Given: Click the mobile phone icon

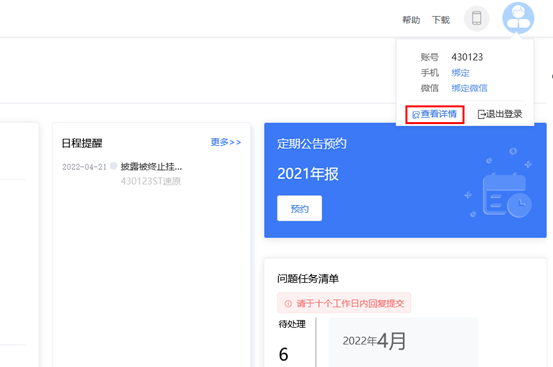Looking at the screenshot, I should click(476, 18).
